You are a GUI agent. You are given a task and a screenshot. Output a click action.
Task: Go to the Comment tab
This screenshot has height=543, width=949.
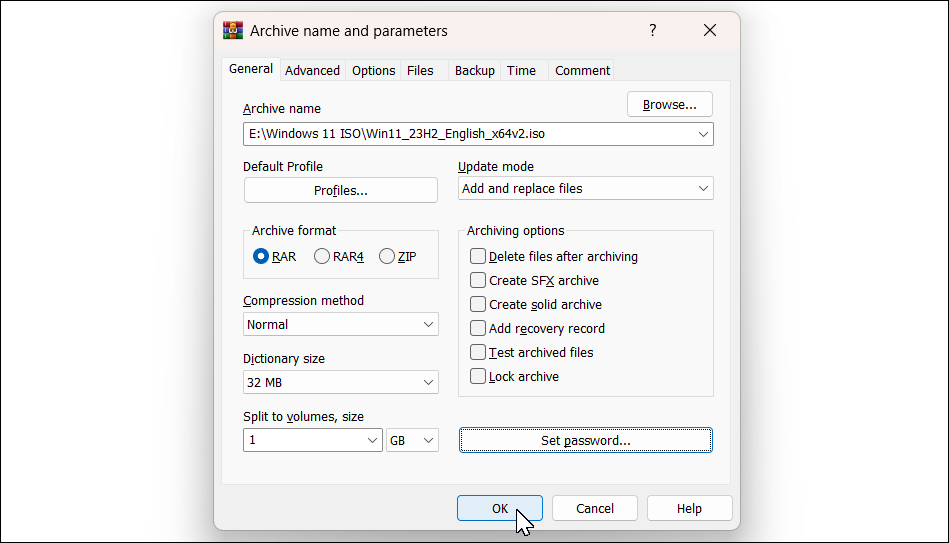pos(582,71)
